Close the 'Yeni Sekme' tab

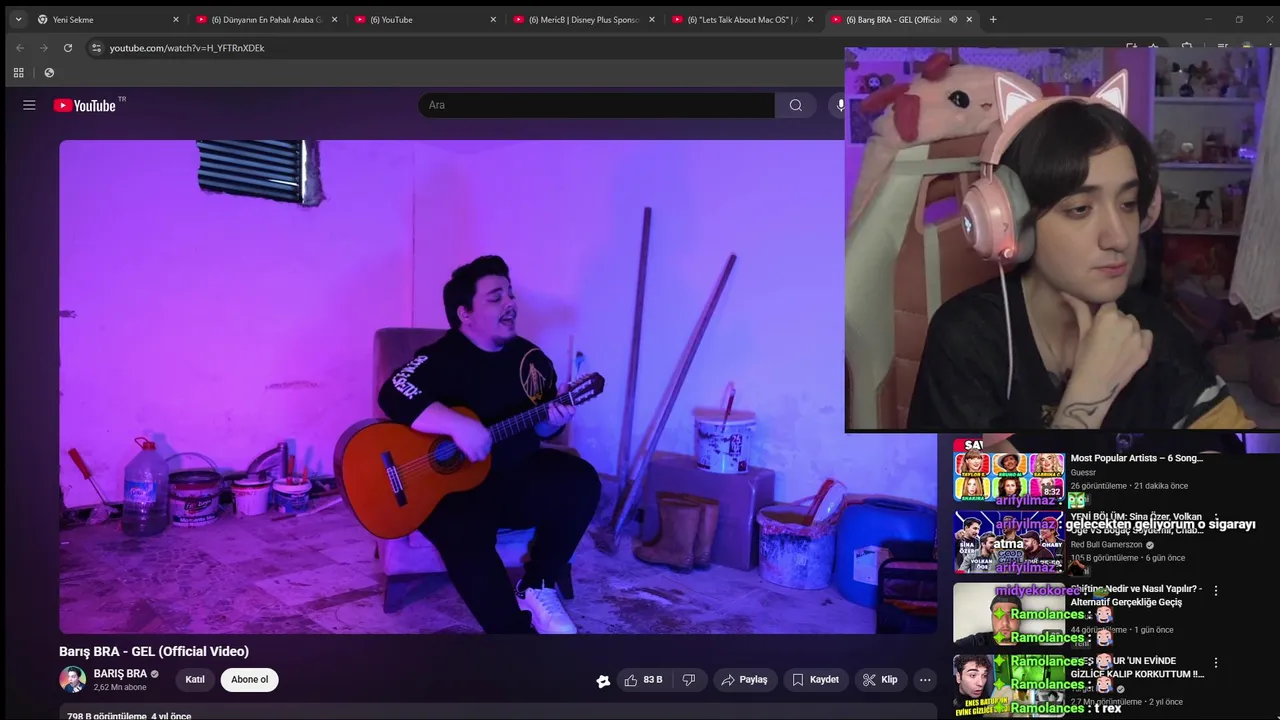tap(176, 19)
